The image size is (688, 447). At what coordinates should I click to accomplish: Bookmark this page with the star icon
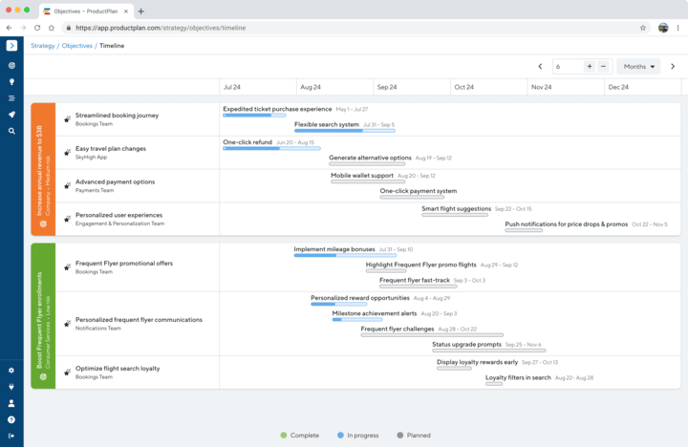tap(643, 28)
